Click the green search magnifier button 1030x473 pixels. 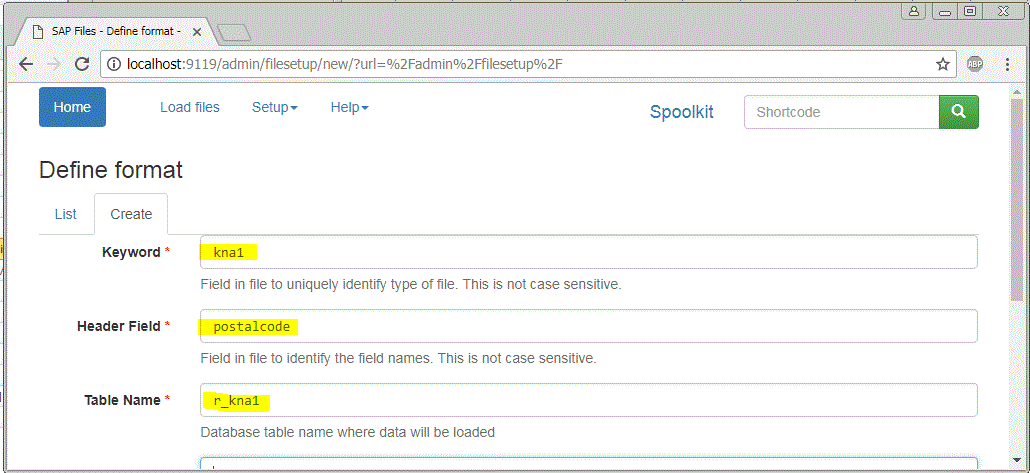click(x=958, y=112)
